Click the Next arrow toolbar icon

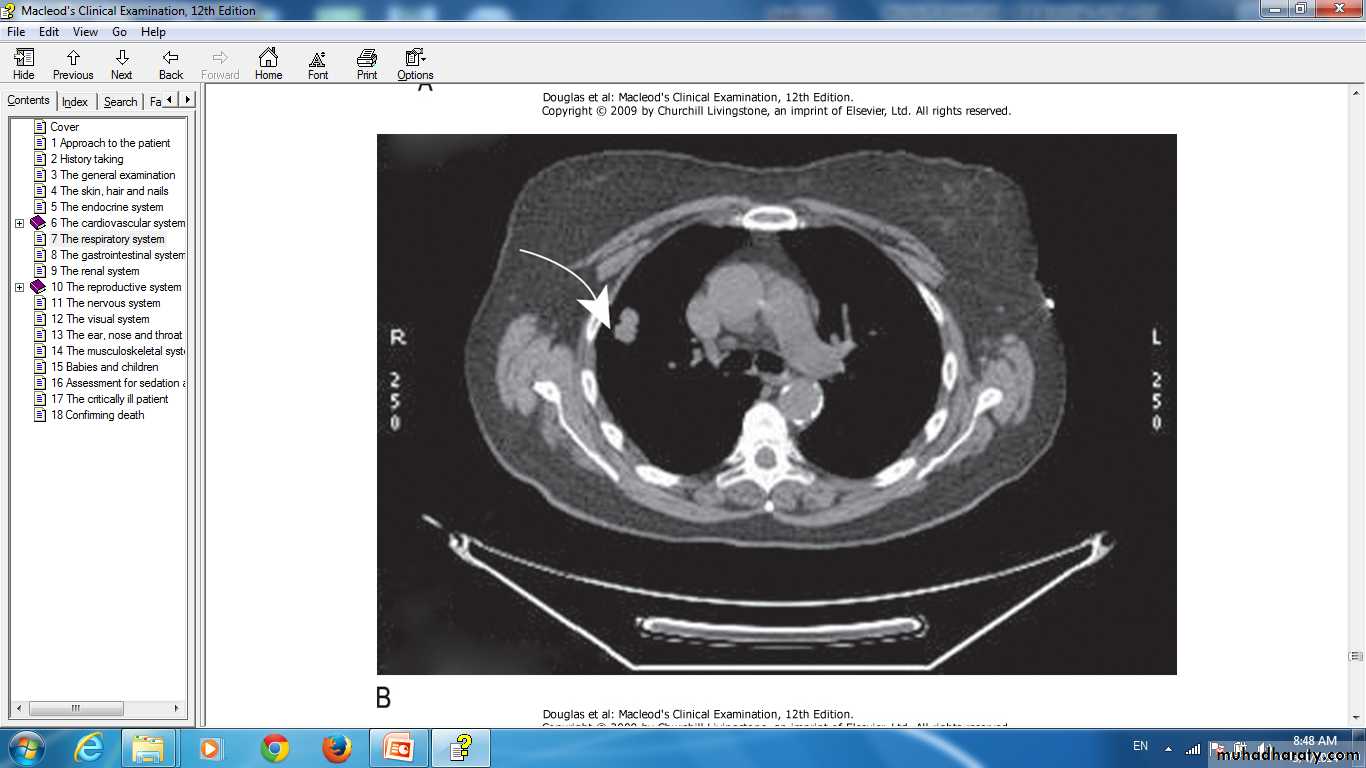tap(121, 64)
